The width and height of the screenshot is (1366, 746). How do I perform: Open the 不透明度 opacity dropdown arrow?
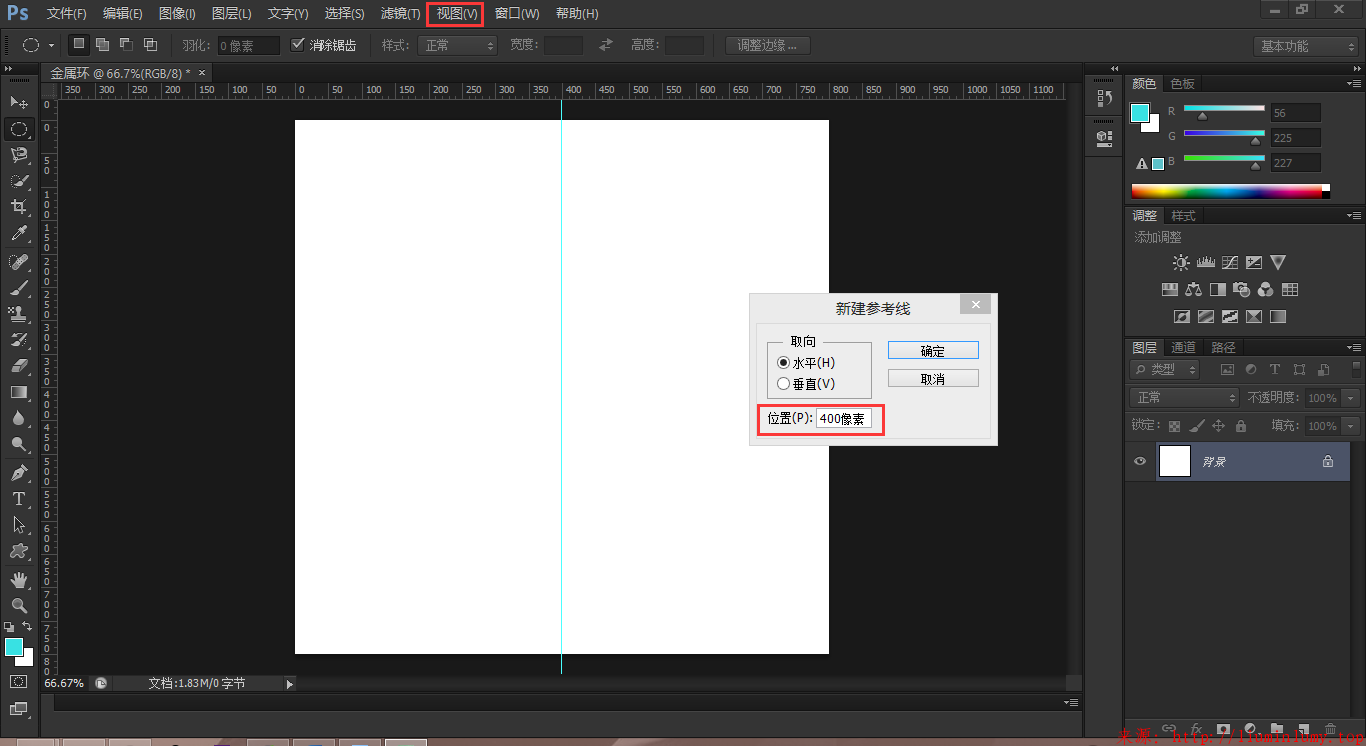pos(1351,398)
